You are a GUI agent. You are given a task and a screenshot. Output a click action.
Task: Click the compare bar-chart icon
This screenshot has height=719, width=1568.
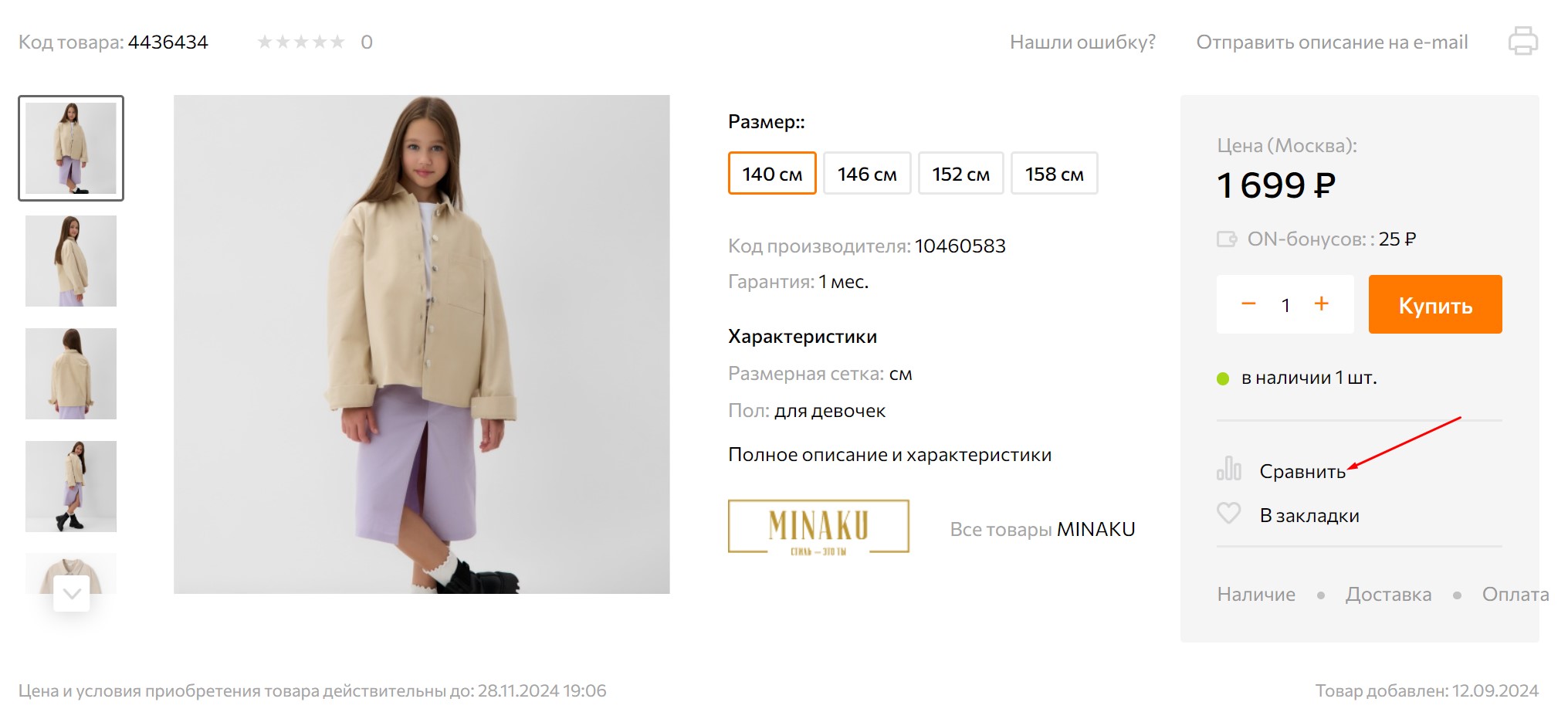(x=1228, y=470)
